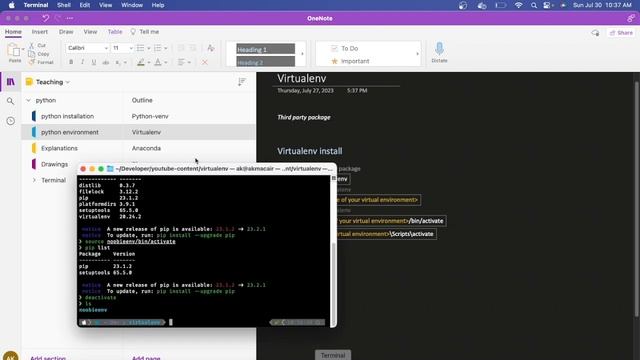Open the subscript options arrow
The width and height of the screenshot is (640, 360).
tap(125, 62)
